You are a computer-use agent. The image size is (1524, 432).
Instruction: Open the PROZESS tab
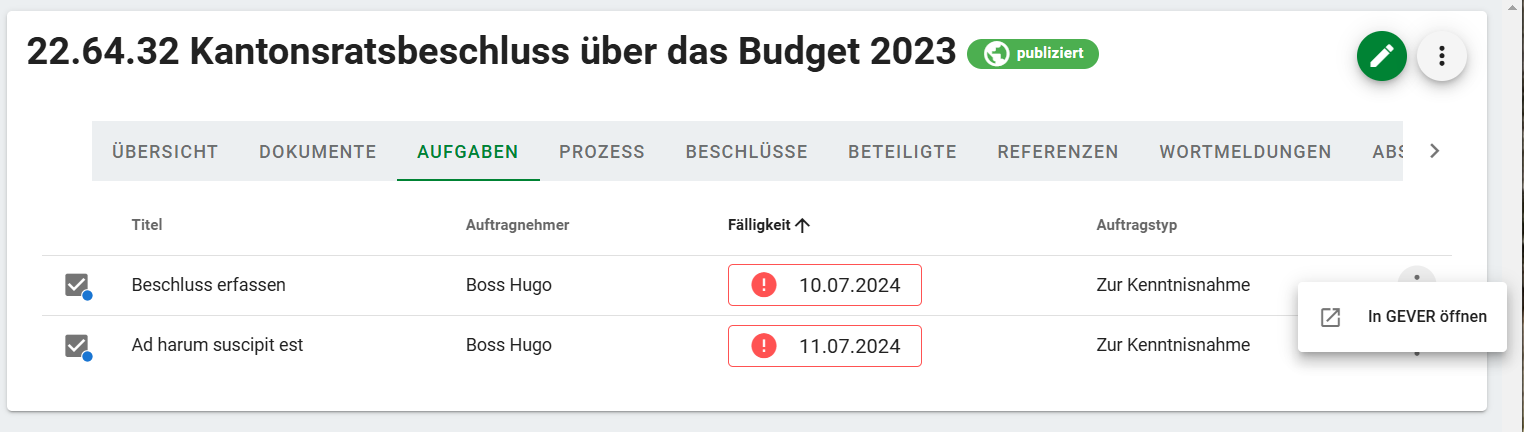tap(601, 152)
